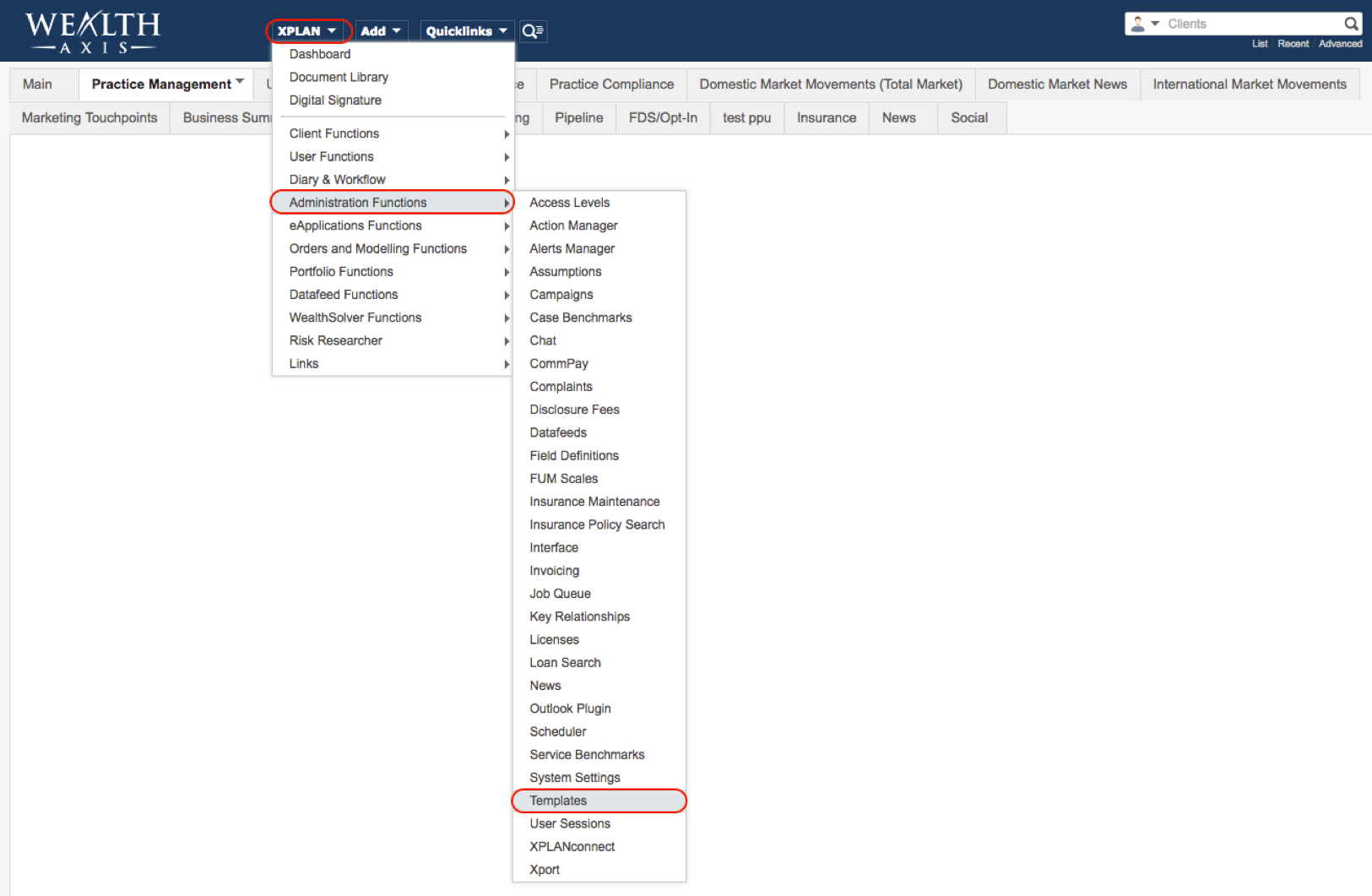Select Administration Functions in the XPLAN menu
Screen dimensions: 1372x896
pyautogui.click(x=393, y=203)
